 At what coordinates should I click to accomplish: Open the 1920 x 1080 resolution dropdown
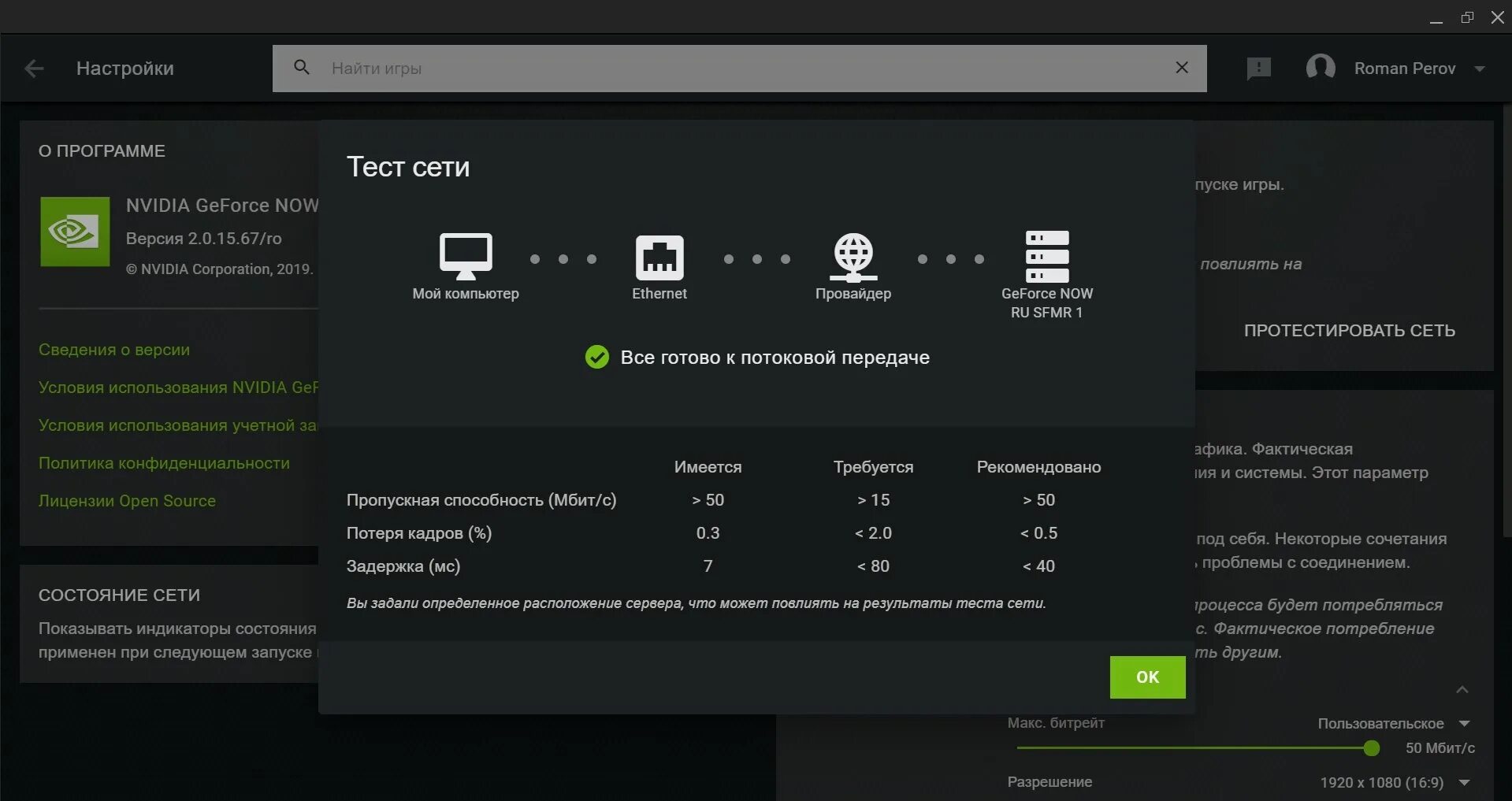tap(1395, 783)
